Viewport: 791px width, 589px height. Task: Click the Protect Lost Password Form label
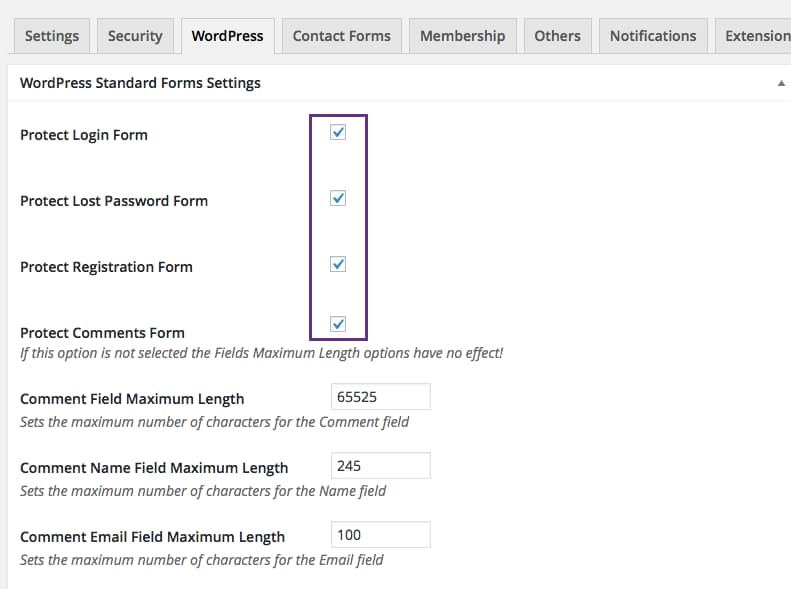tap(114, 201)
